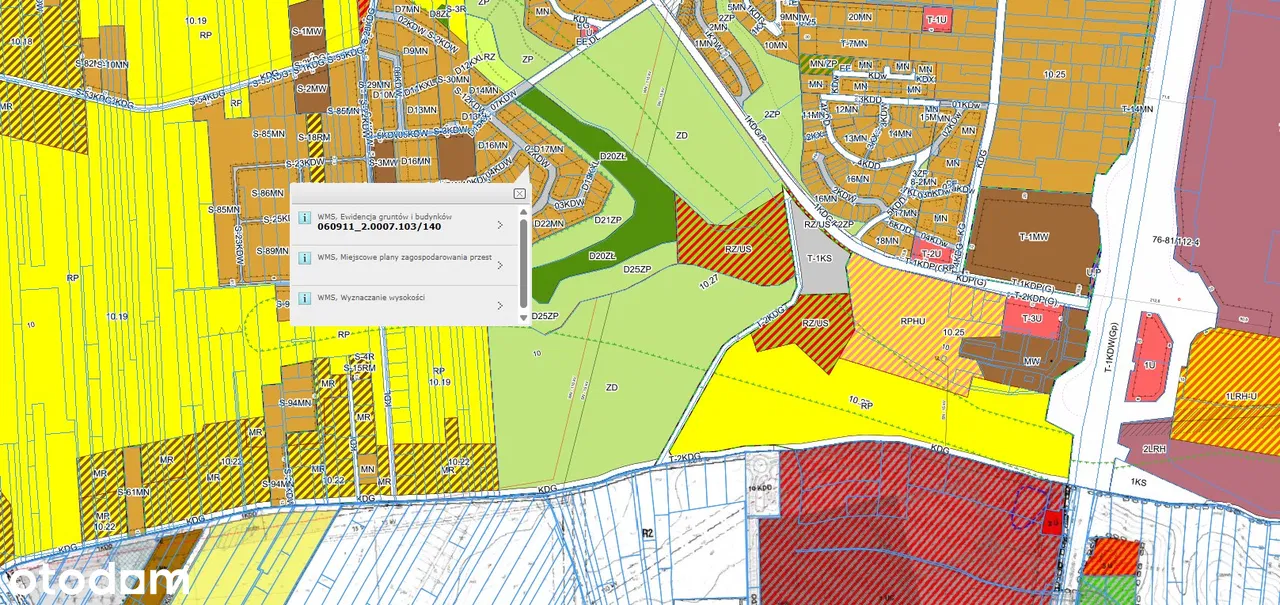Close the WMS info popup
Viewport: 1280px width, 605px height.
tap(519, 193)
